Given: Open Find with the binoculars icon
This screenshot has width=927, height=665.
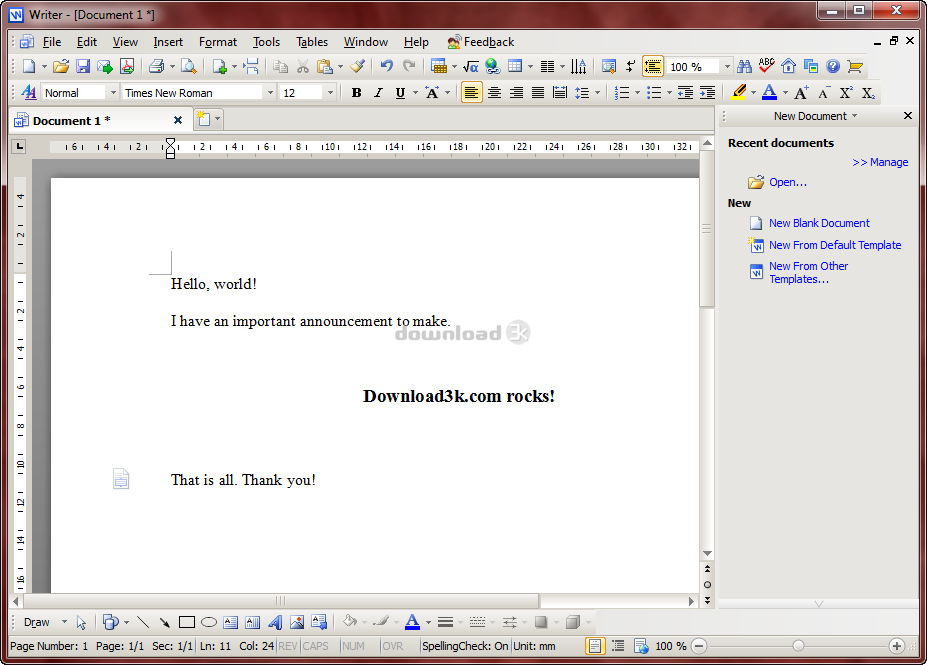Looking at the screenshot, I should tap(744, 66).
